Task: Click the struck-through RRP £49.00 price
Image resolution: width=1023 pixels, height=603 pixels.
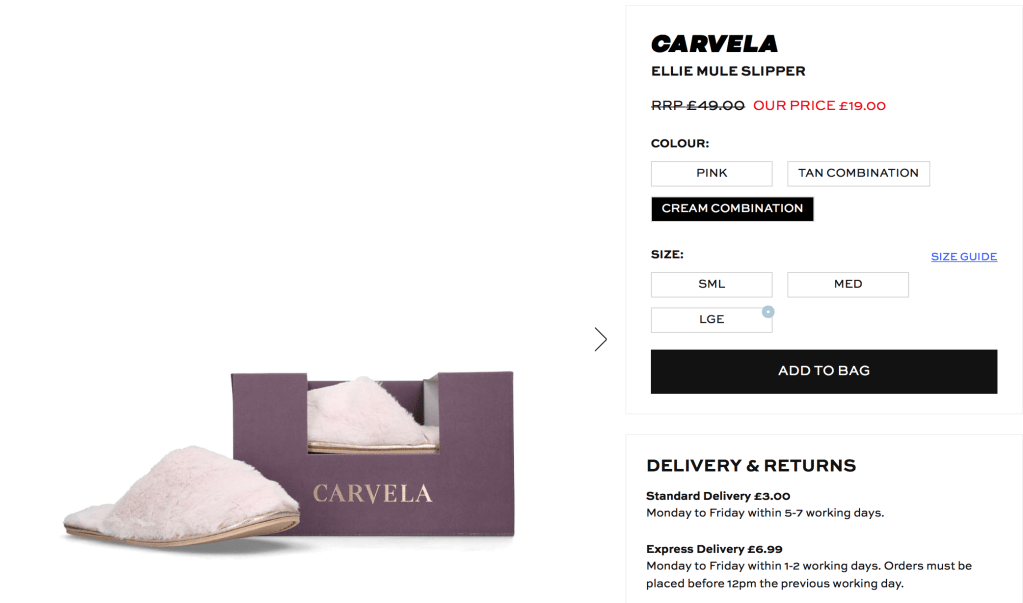Action: (x=697, y=106)
